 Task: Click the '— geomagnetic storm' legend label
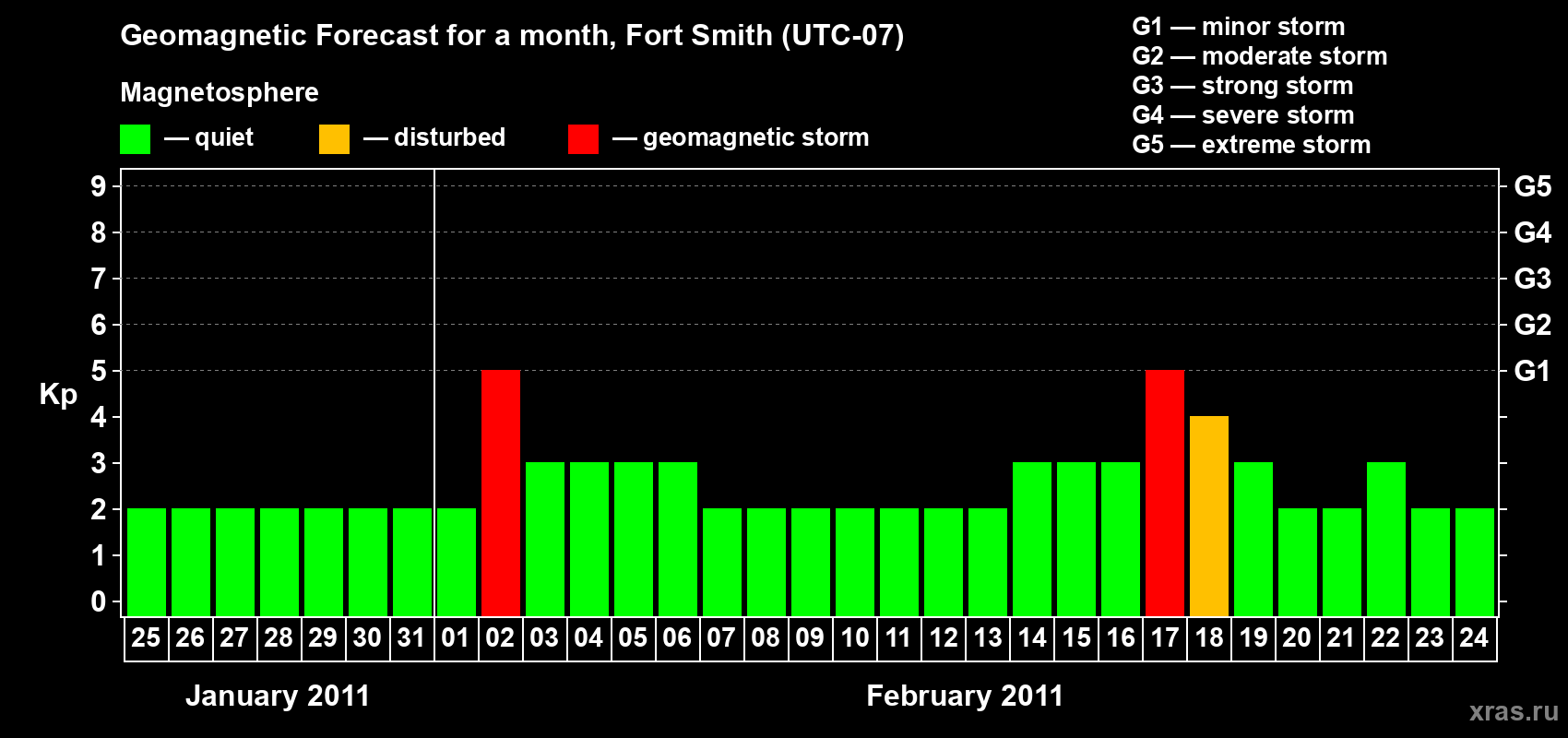point(741,137)
